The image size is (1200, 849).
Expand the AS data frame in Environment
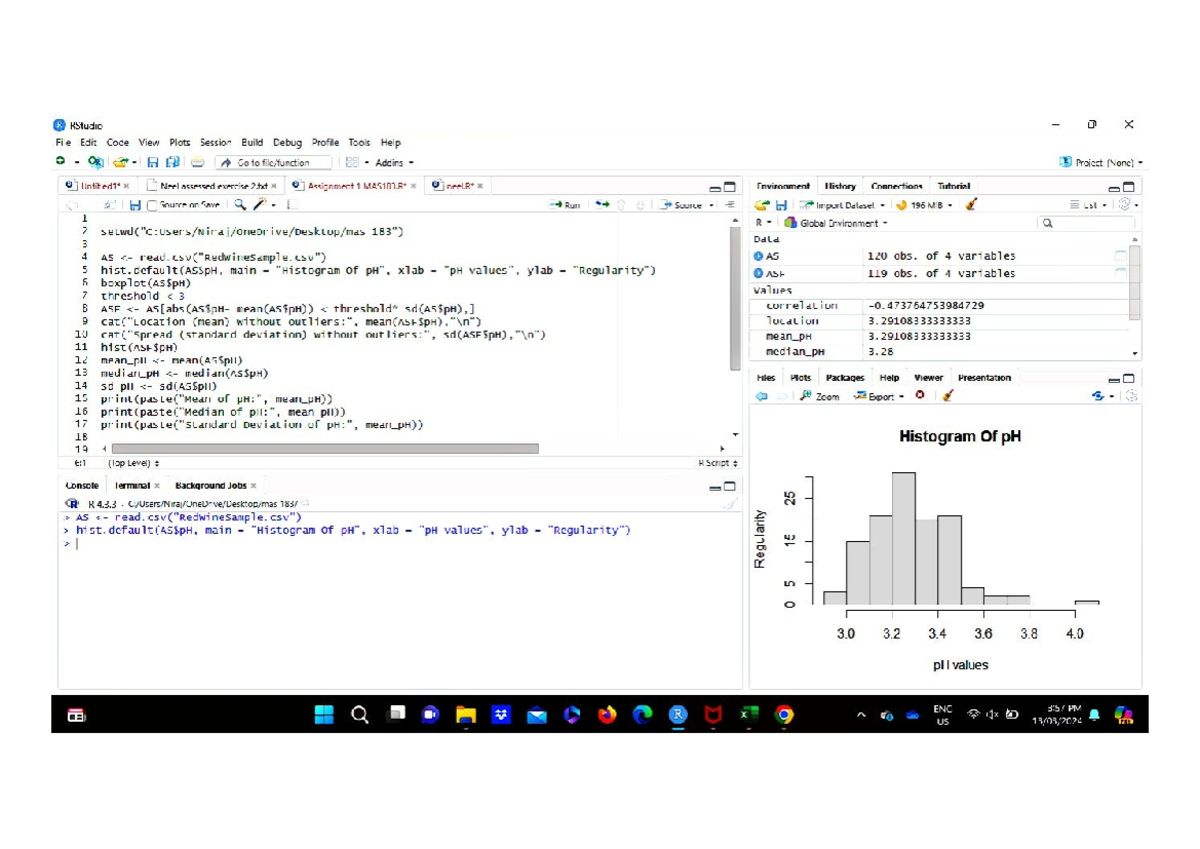click(759, 257)
